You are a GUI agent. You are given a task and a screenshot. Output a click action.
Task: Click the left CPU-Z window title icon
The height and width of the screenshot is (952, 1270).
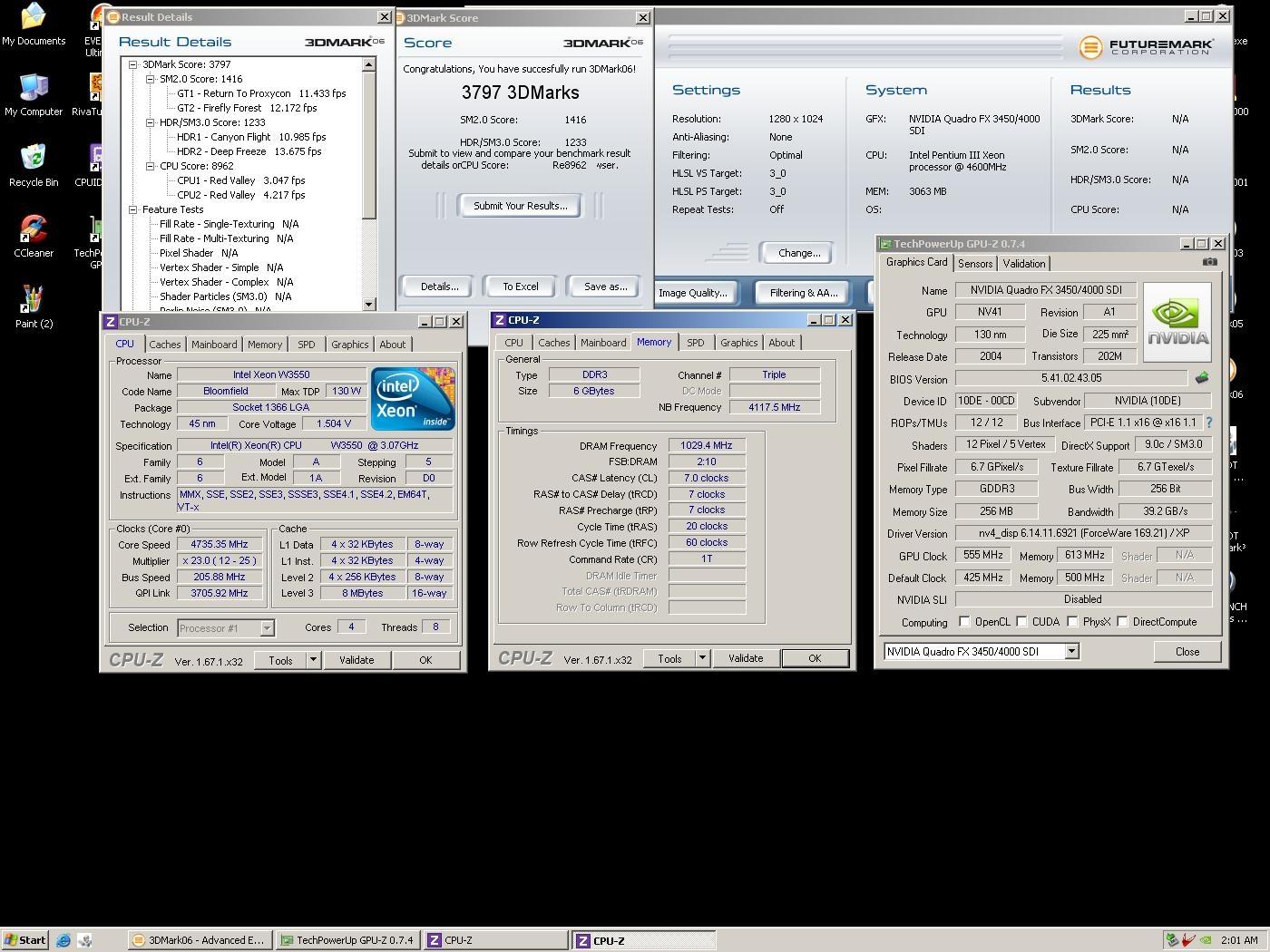click(x=110, y=322)
